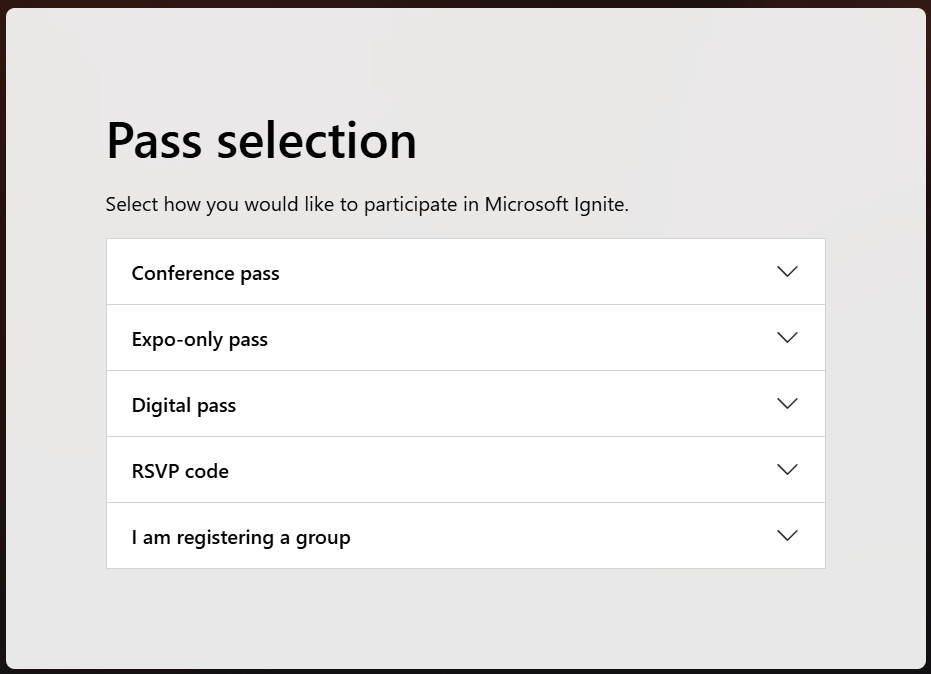This screenshot has height=674, width=931.
Task: Click the word 'Digital' in third row
Action: [x=162, y=406]
